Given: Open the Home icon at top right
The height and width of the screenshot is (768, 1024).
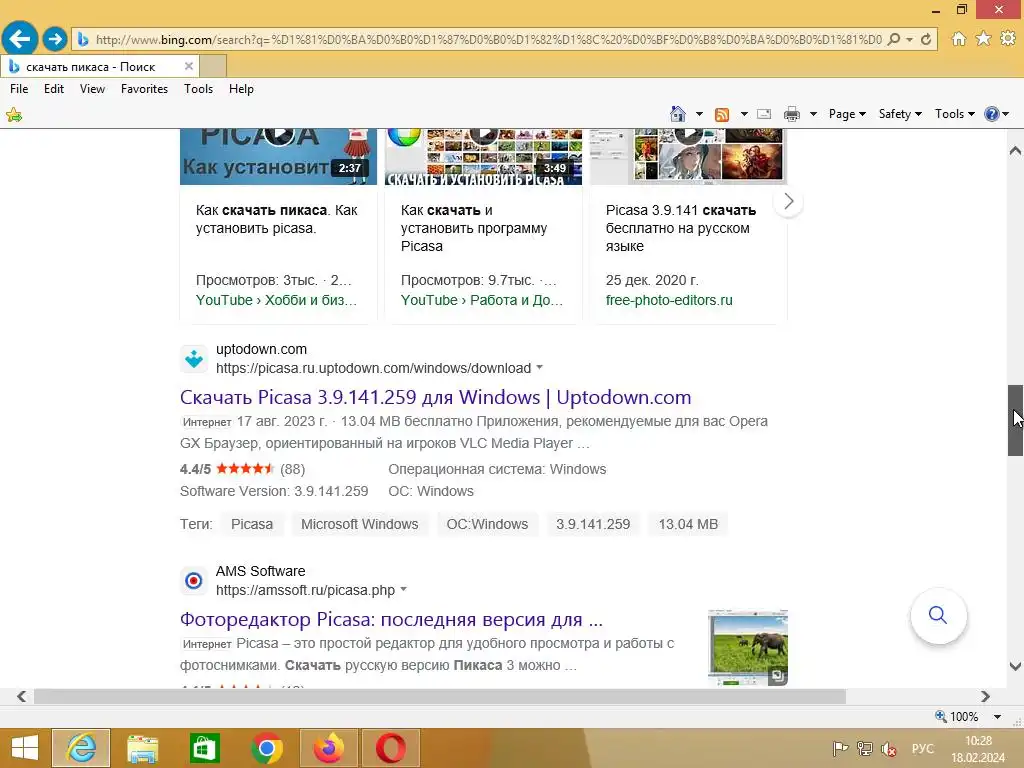Looking at the screenshot, I should click(958, 39).
